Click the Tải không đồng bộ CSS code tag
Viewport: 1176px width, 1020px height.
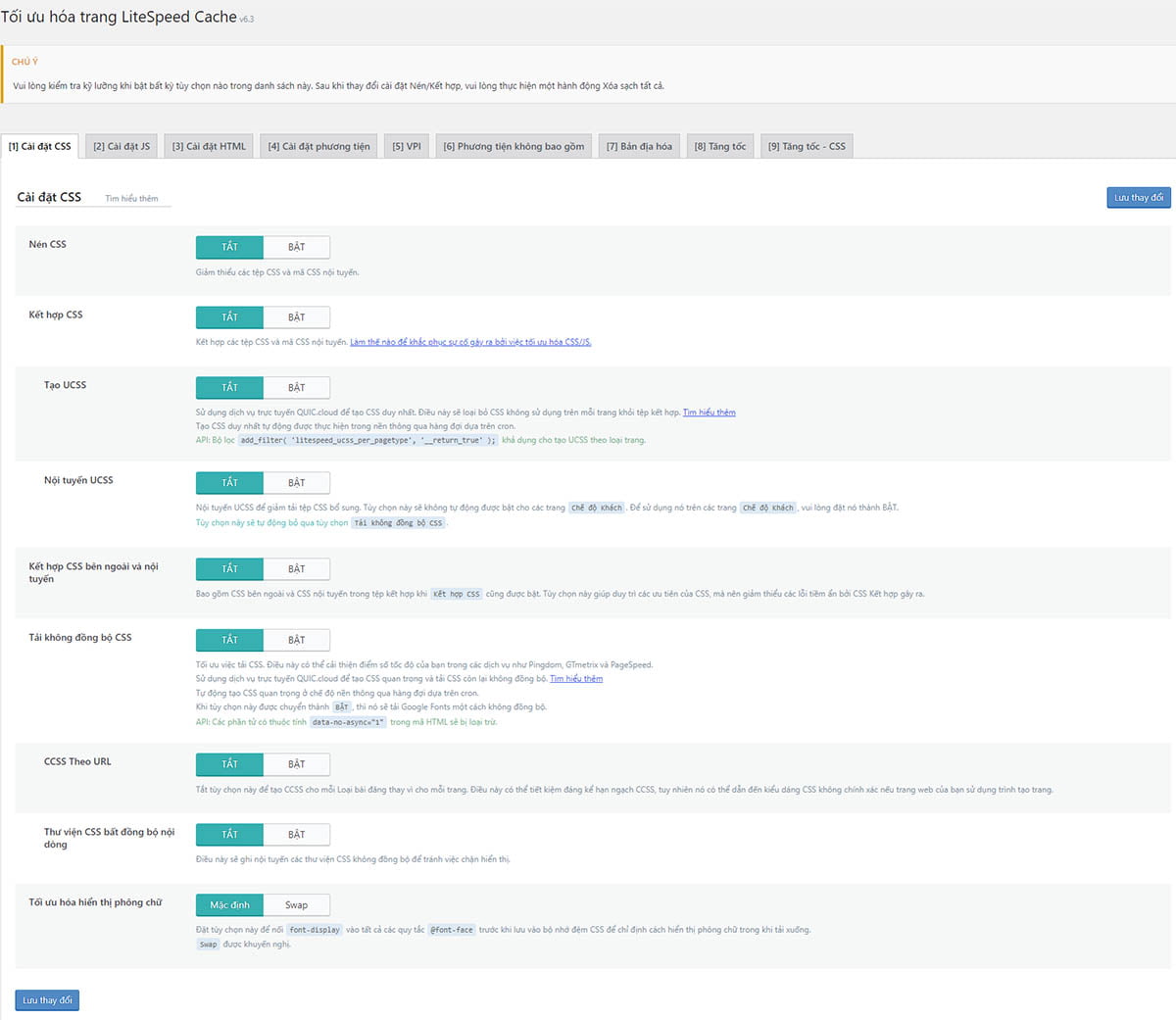pyautogui.click(x=399, y=523)
